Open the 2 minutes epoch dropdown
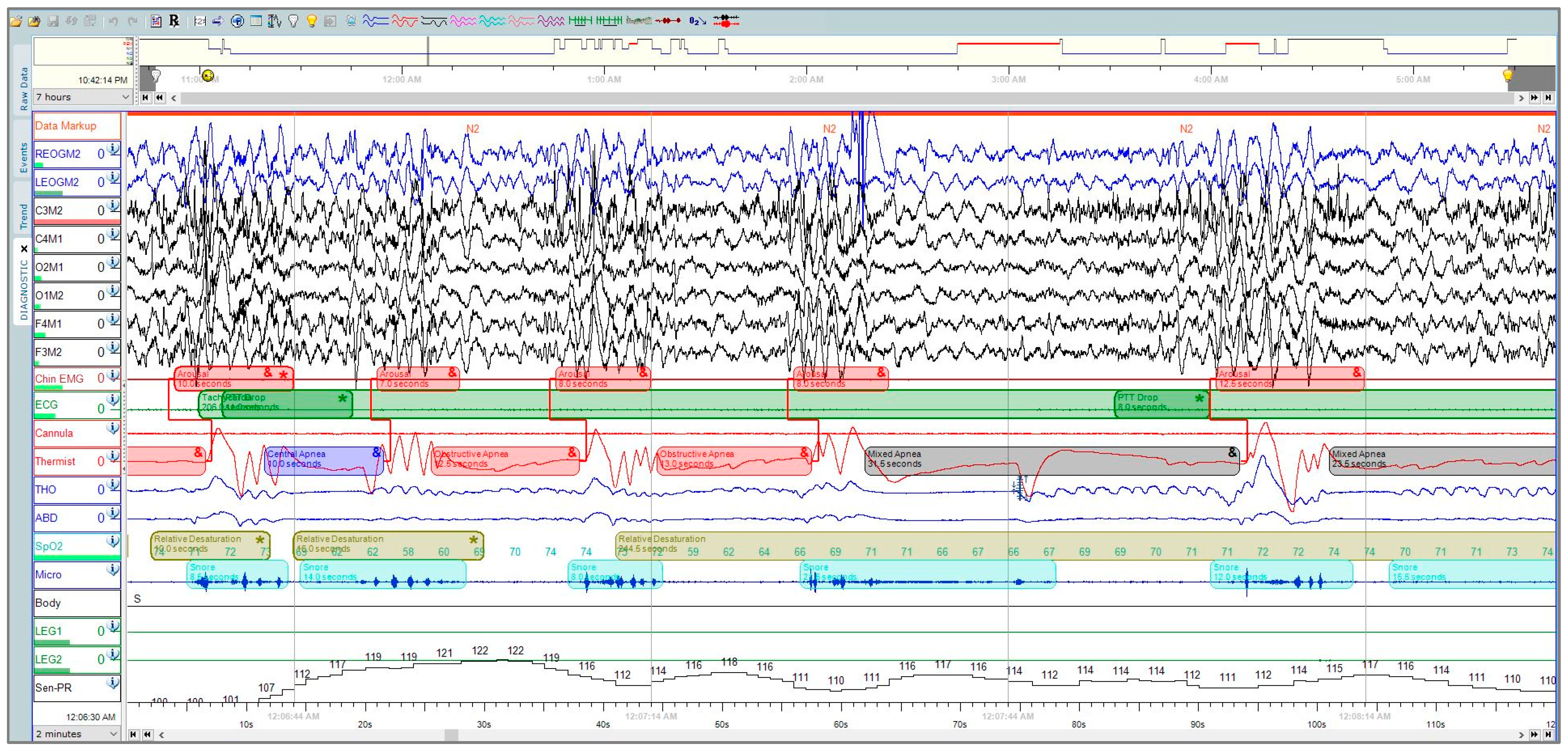 76,734
